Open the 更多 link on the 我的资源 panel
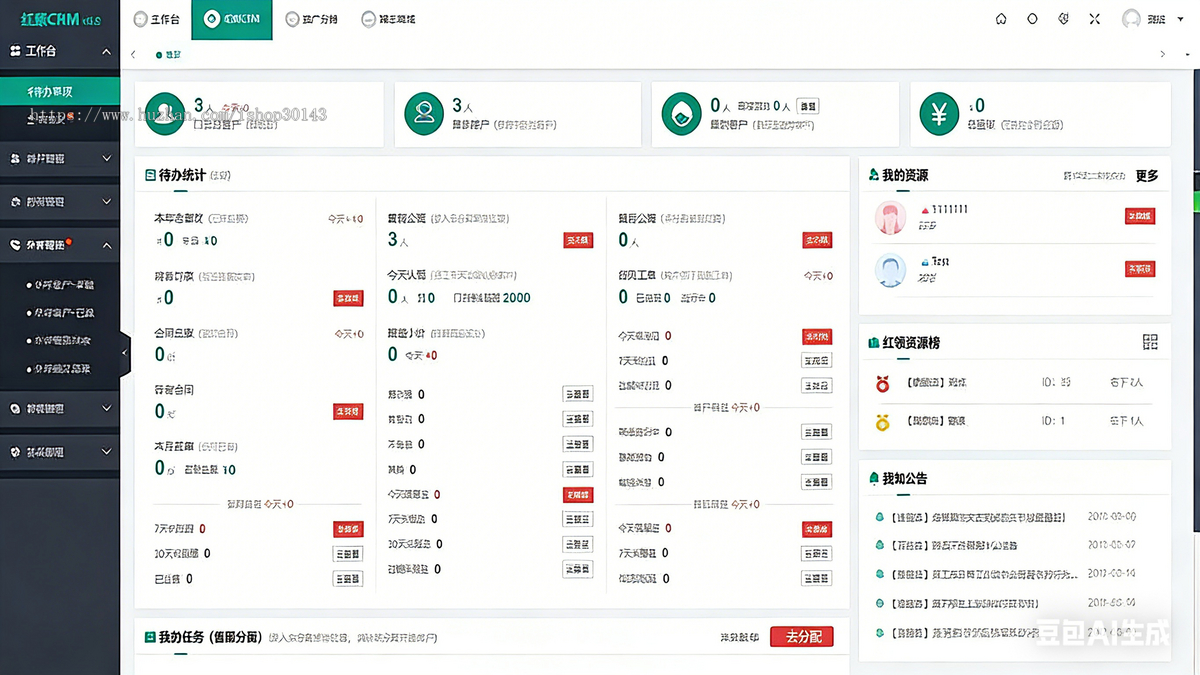The height and width of the screenshot is (675, 1200). click(1146, 174)
